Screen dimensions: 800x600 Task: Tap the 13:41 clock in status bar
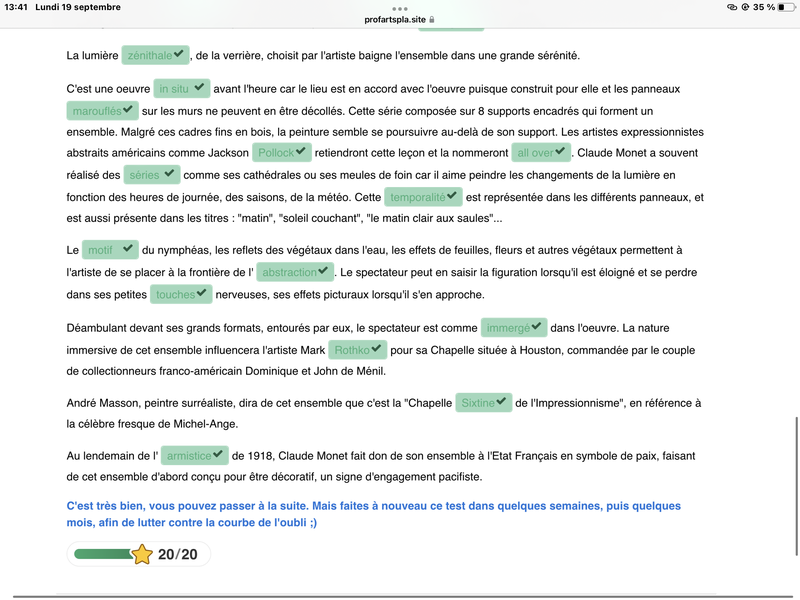point(16,7)
